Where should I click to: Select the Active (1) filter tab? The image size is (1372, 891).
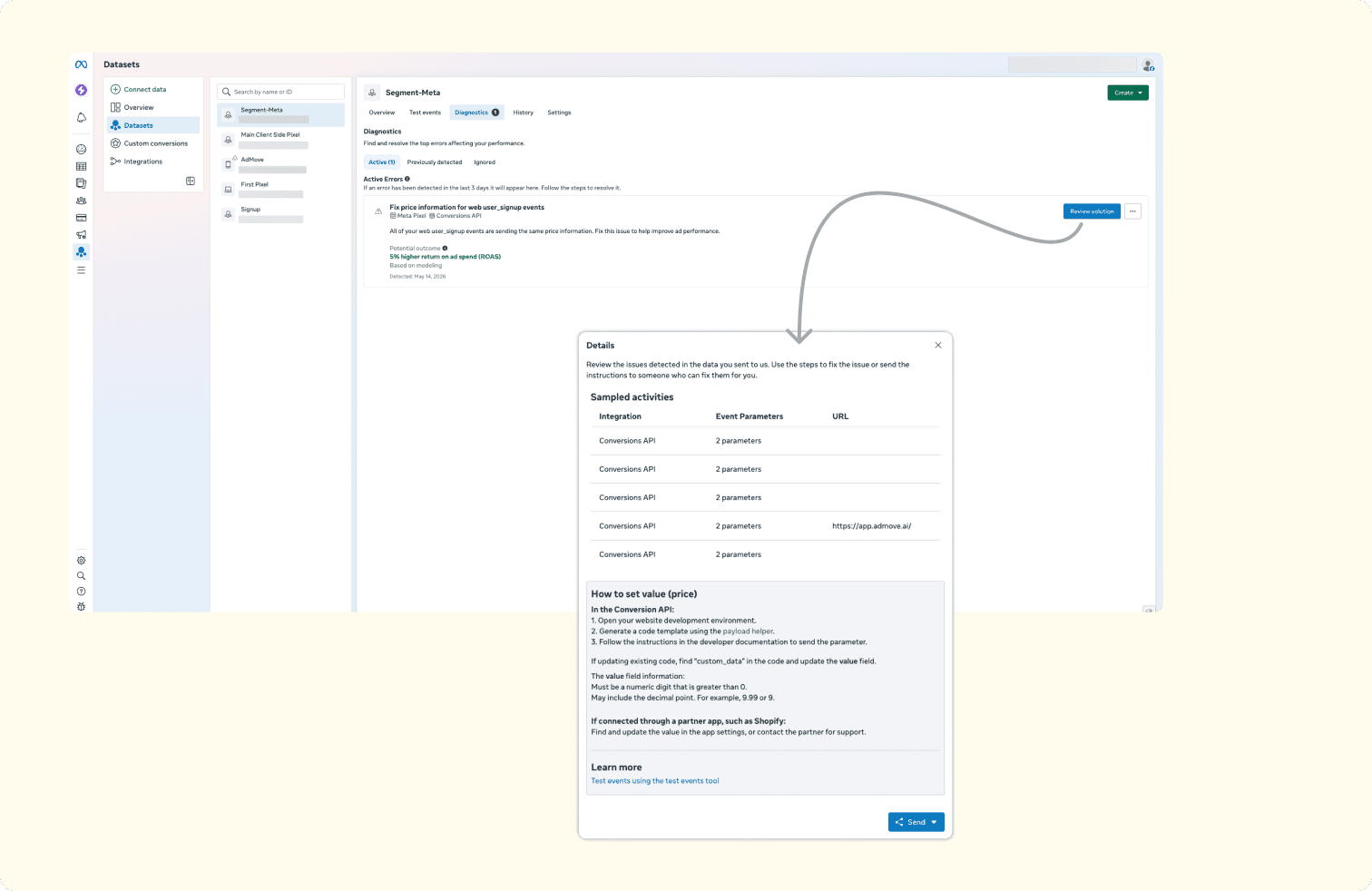tap(381, 162)
